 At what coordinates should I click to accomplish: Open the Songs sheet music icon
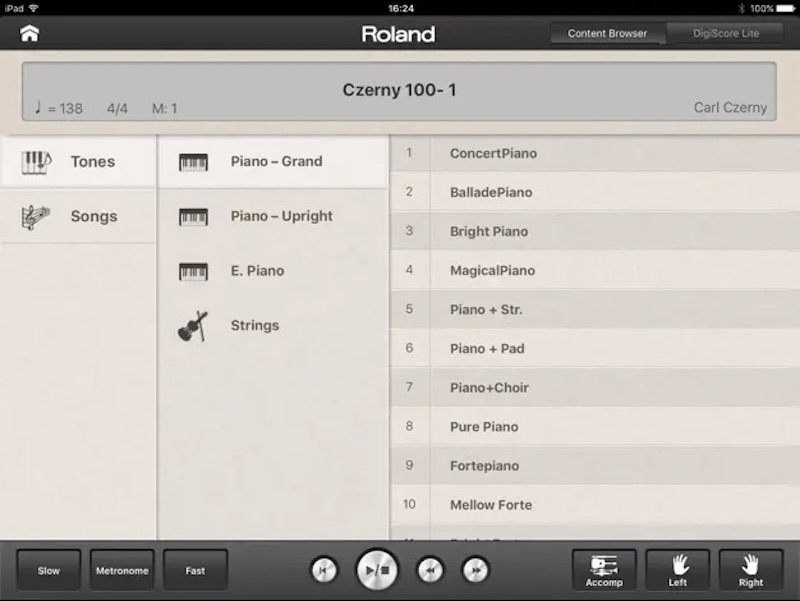click(x=36, y=217)
